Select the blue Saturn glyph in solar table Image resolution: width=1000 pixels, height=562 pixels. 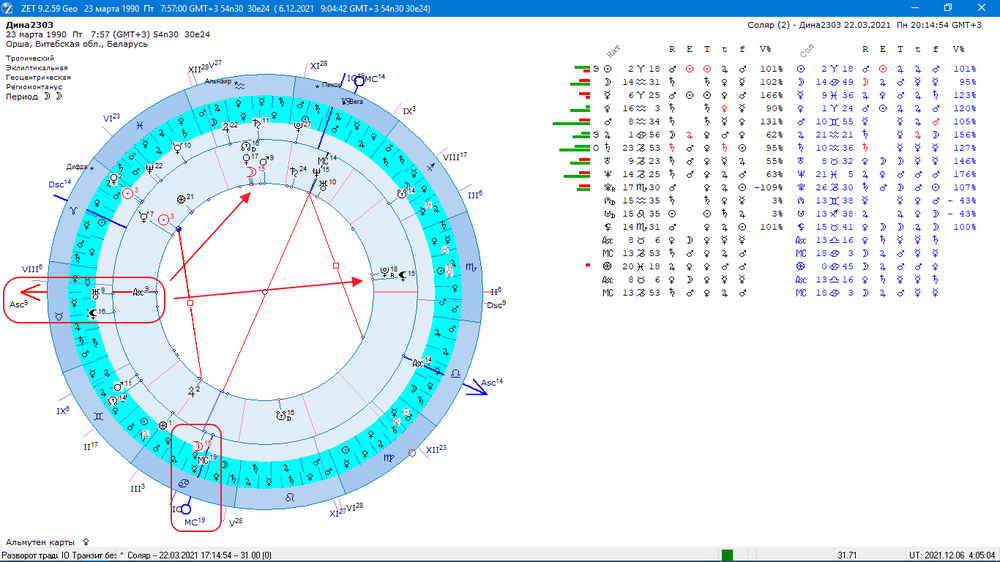[801, 148]
